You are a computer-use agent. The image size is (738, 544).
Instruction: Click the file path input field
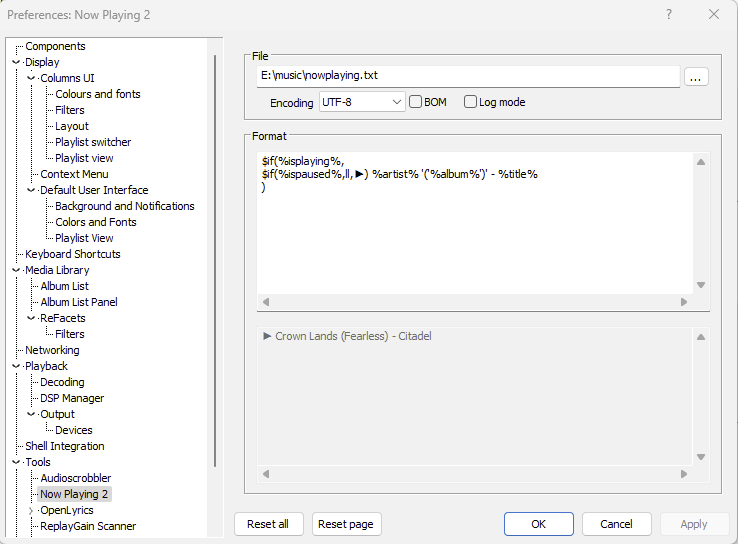coord(468,76)
